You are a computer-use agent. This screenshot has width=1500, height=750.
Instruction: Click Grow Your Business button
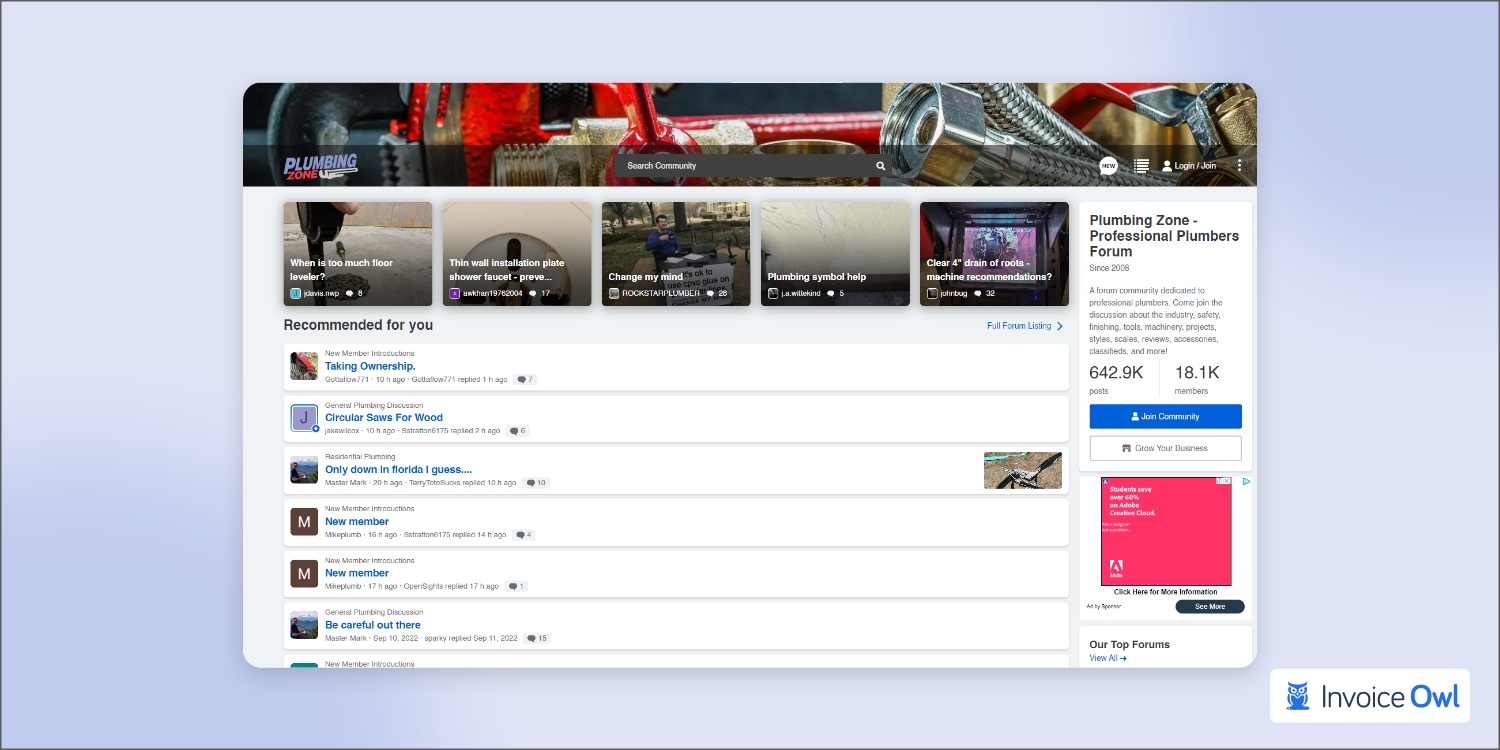tap(1166, 448)
